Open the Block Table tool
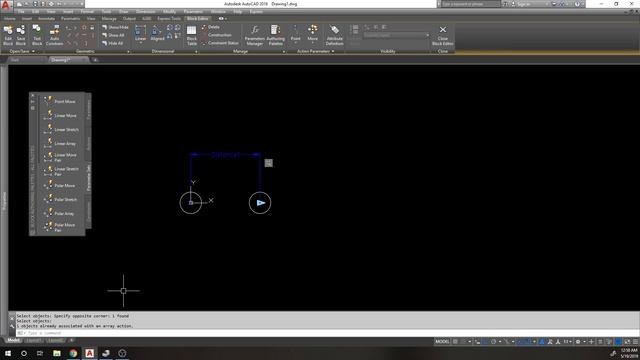This screenshot has height=360, width=640. coord(191,35)
